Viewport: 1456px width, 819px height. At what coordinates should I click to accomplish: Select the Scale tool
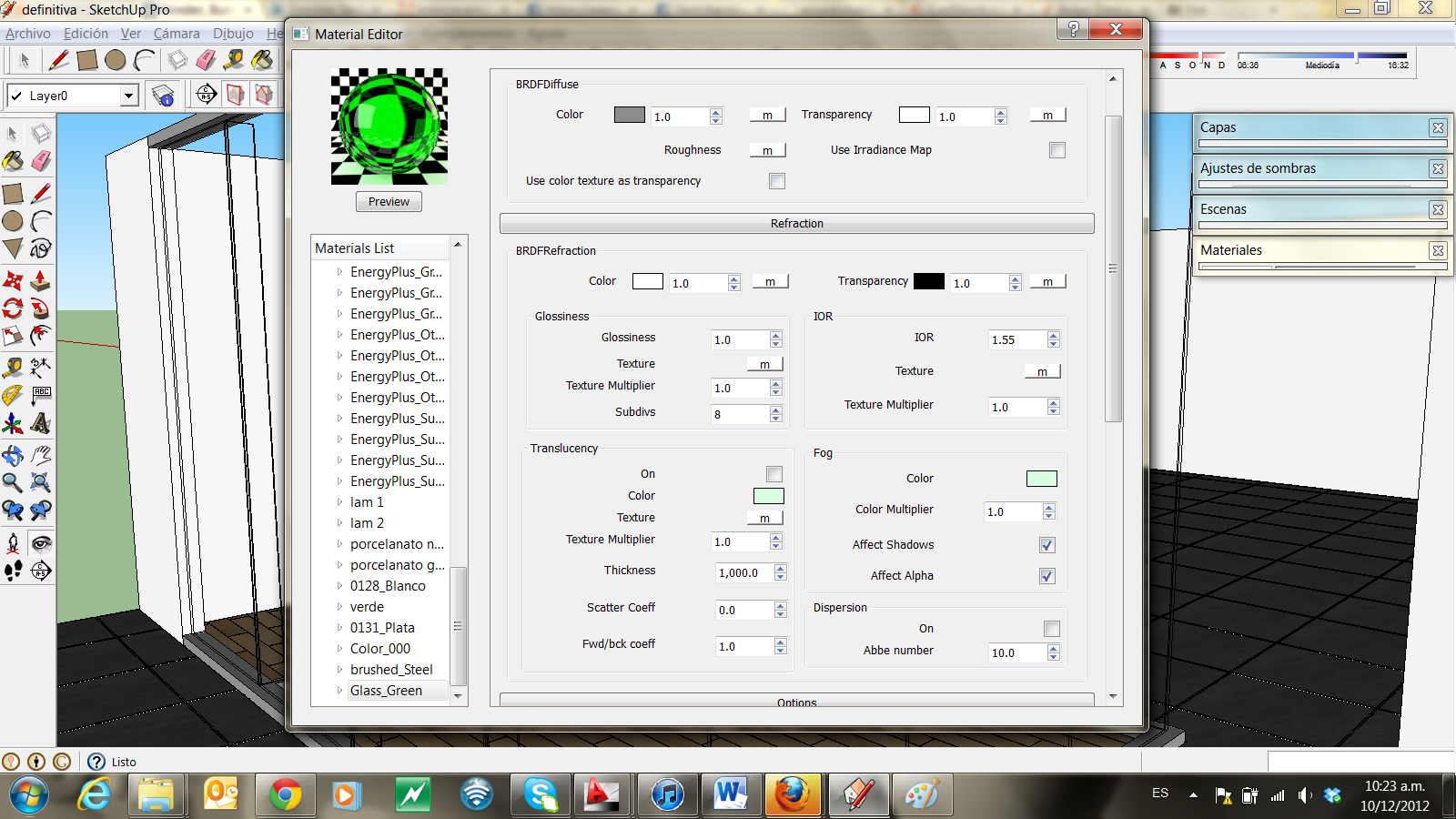pyautogui.click(x=13, y=337)
